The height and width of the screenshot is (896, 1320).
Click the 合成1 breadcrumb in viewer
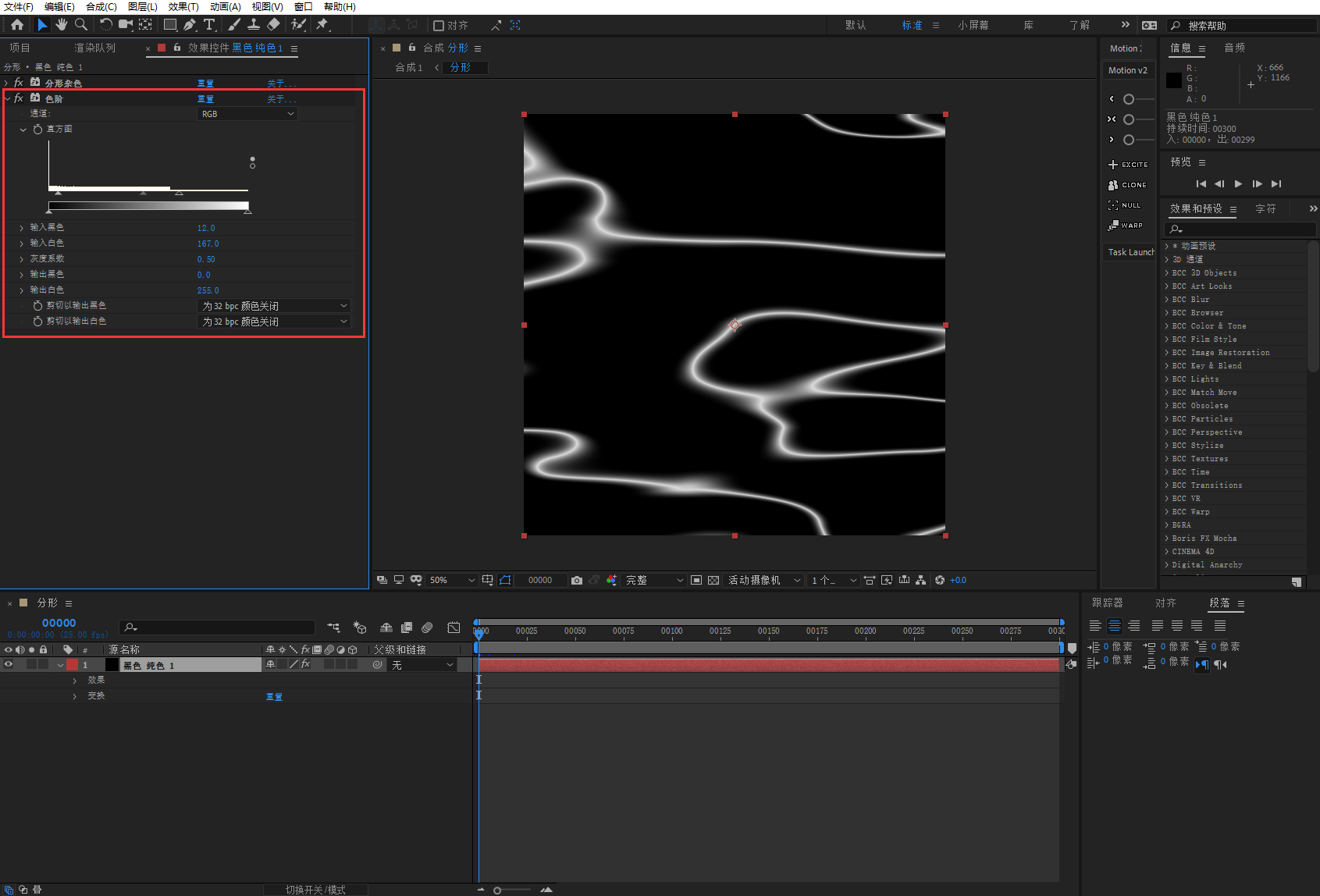[x=408, y=68]
